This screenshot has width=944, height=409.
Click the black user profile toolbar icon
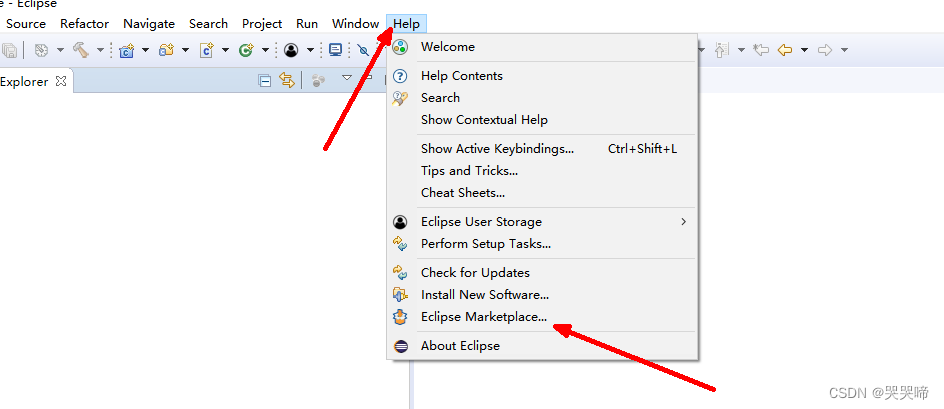point(291,50)
